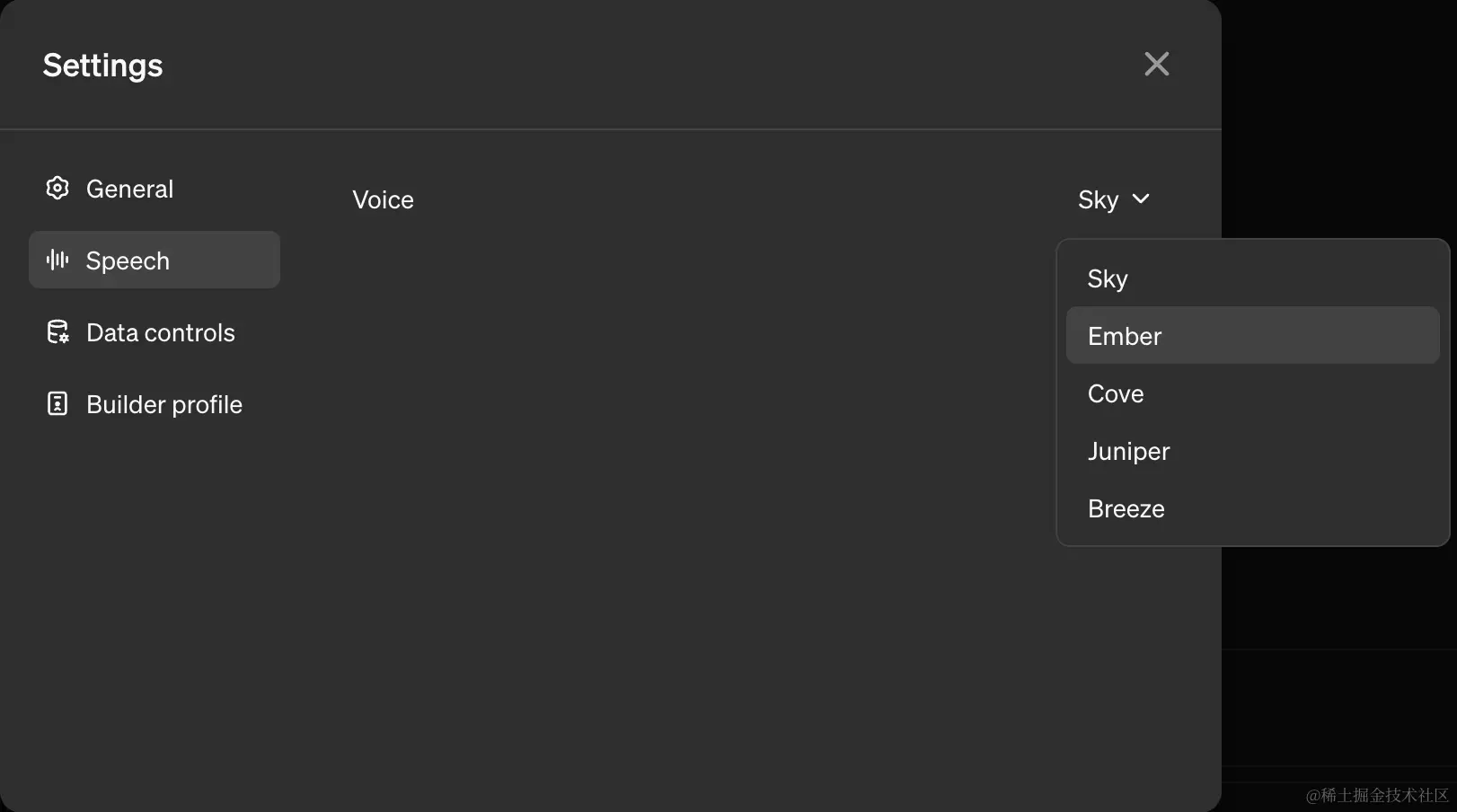This screenshot has width=1457, height=812.
Task: Click the Settings dialog title
Action: pyautogui.click(x=102, y=65)
